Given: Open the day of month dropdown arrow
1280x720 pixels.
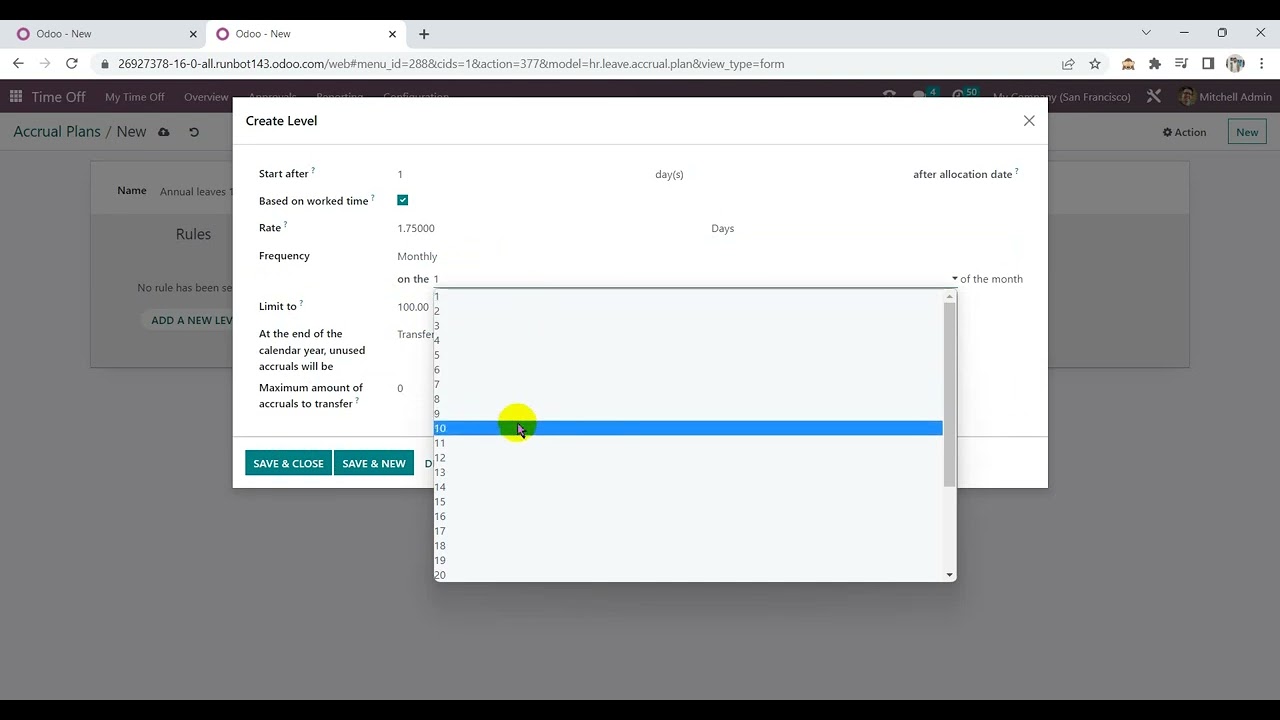Looking at the screenshot, I should point(954,279).
